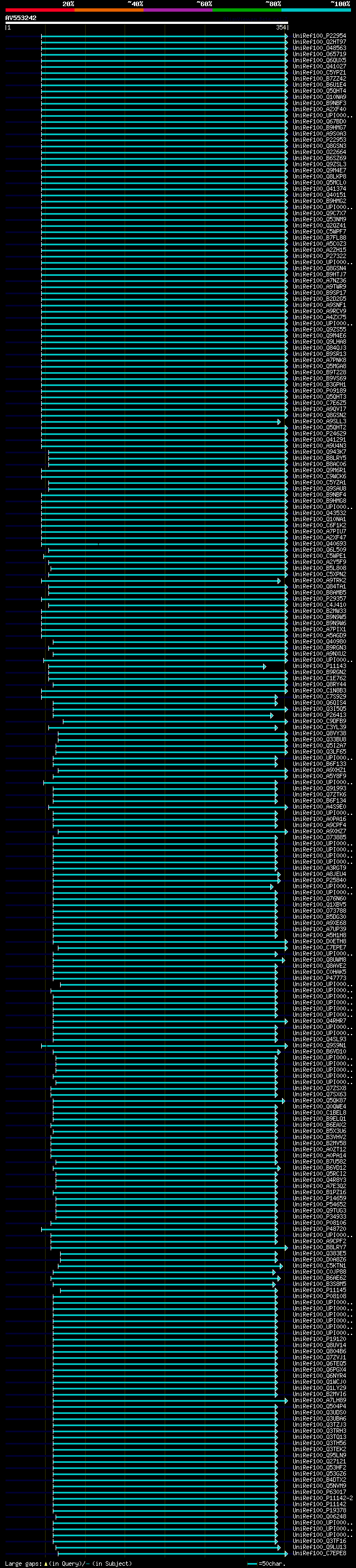Select UniRef100_B2D2G5 label
356x1568 pixels.
(x=319, y=299)
